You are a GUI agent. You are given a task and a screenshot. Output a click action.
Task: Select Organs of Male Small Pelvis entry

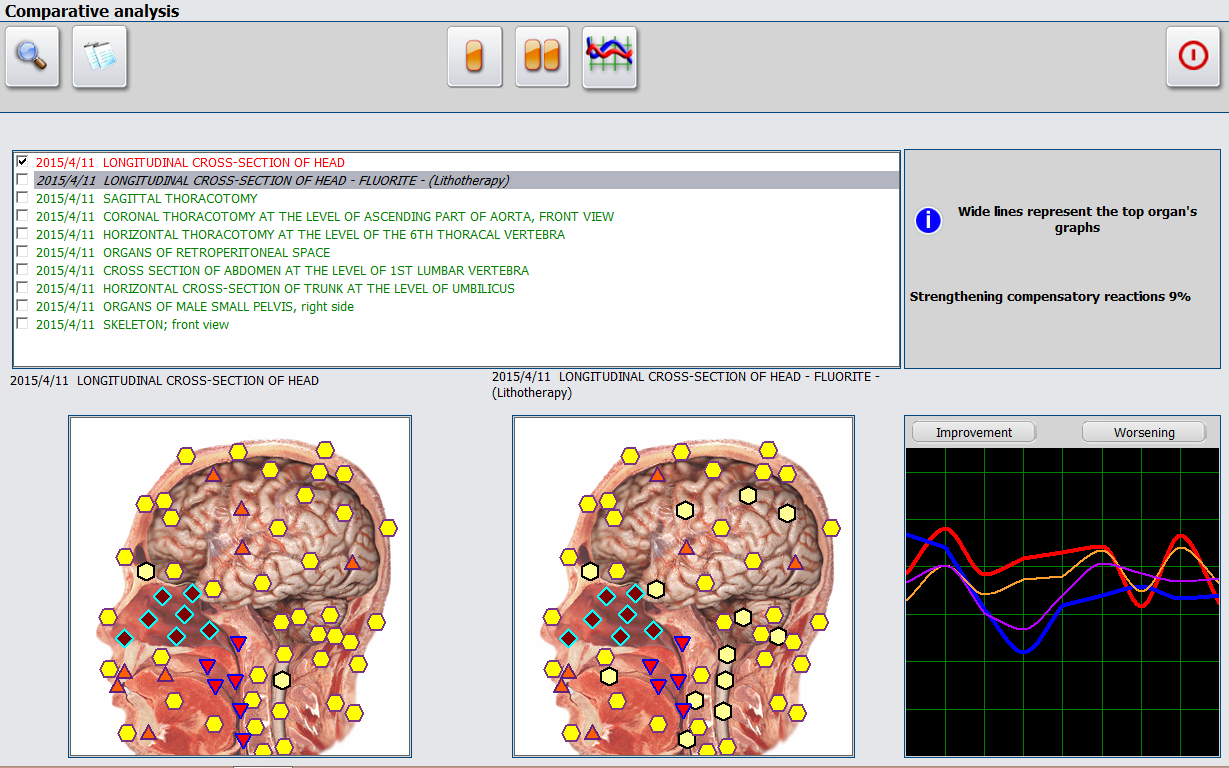[228, 307]
